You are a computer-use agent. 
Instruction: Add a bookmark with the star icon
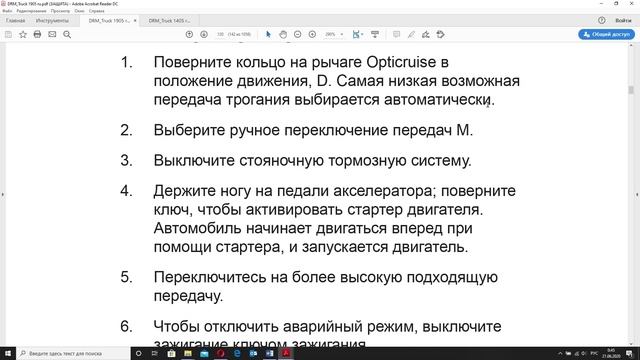pos(23,35)
